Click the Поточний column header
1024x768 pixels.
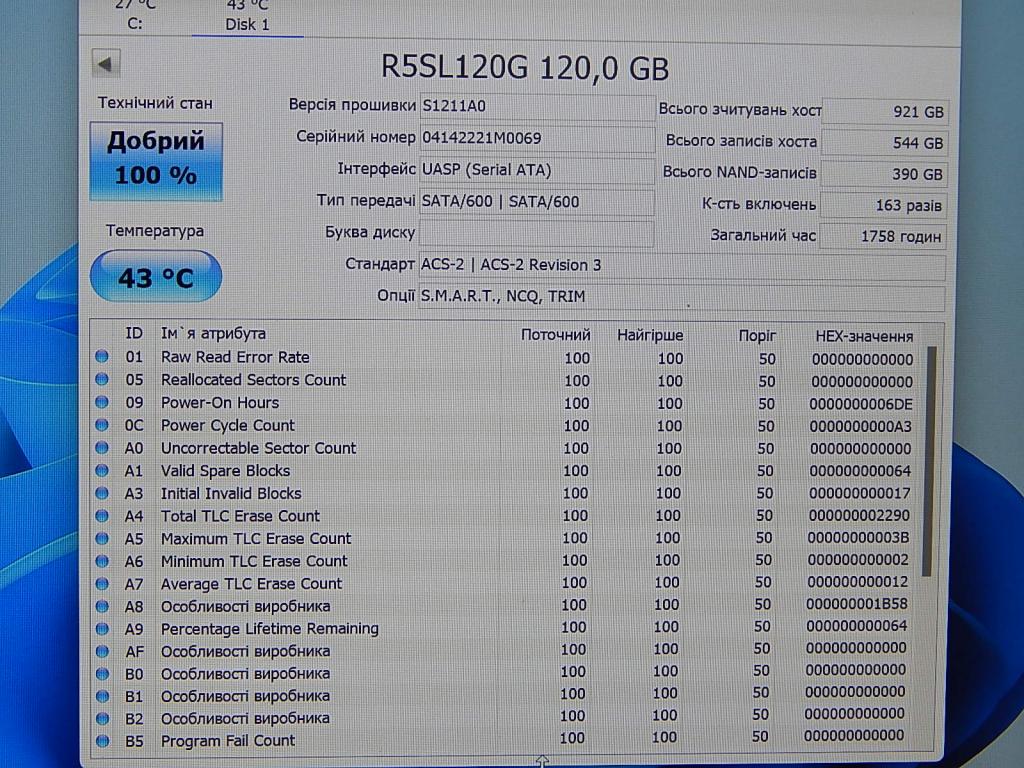(556, 335)
